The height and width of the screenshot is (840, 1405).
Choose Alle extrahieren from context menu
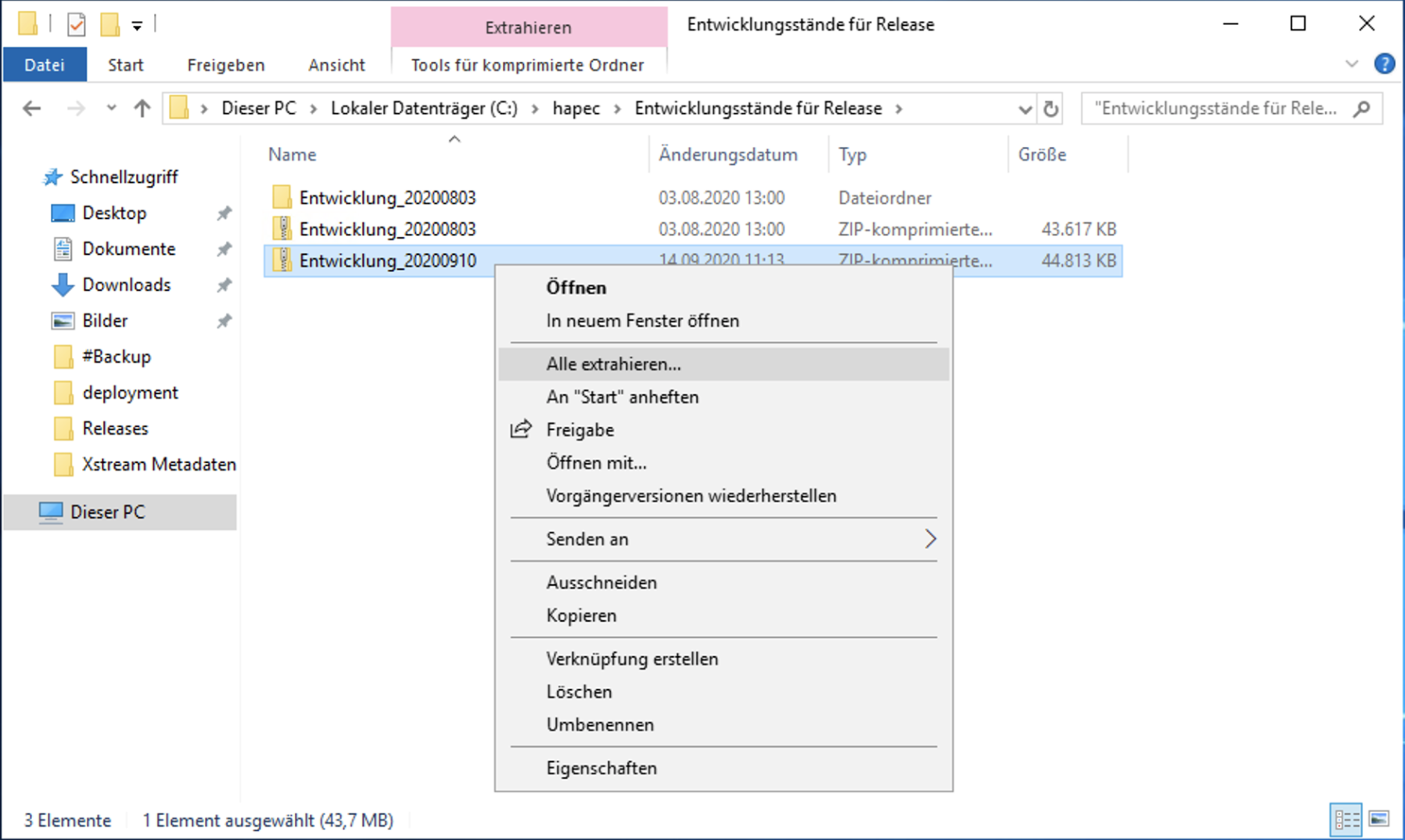click(x=613, y=364)
